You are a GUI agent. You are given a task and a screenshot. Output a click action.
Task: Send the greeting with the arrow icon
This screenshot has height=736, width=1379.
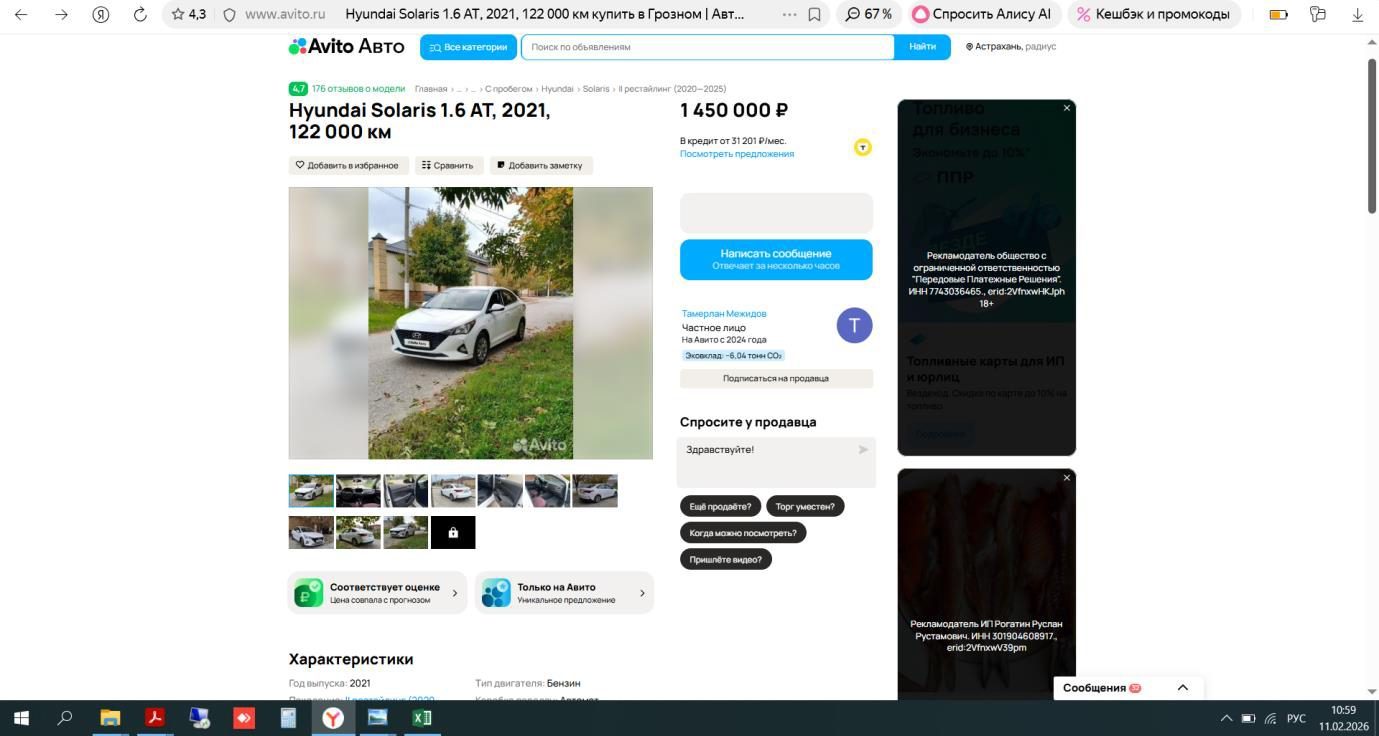tap(863, 450)
